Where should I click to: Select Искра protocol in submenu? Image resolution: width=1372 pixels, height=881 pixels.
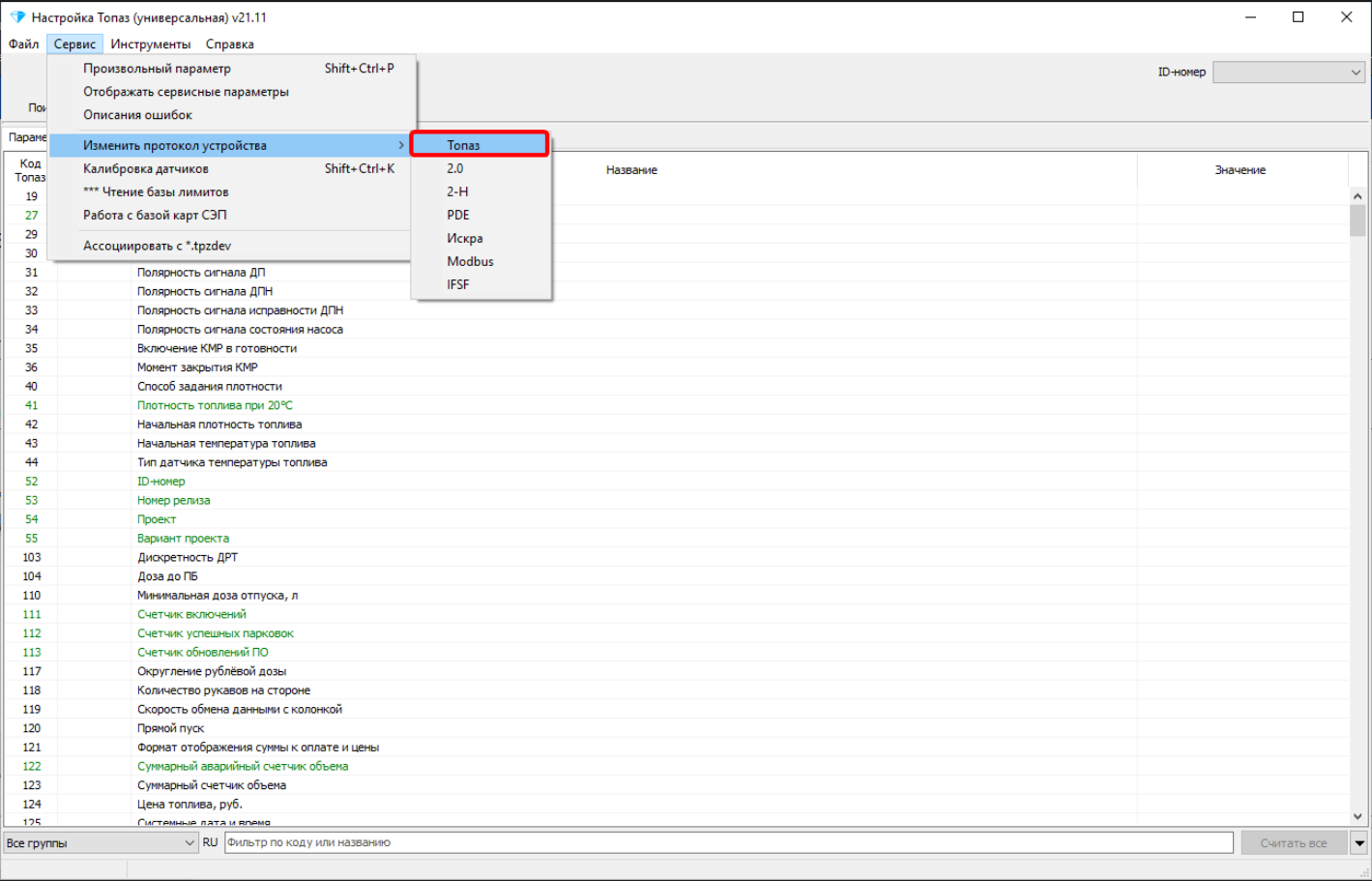click(481, 238)
